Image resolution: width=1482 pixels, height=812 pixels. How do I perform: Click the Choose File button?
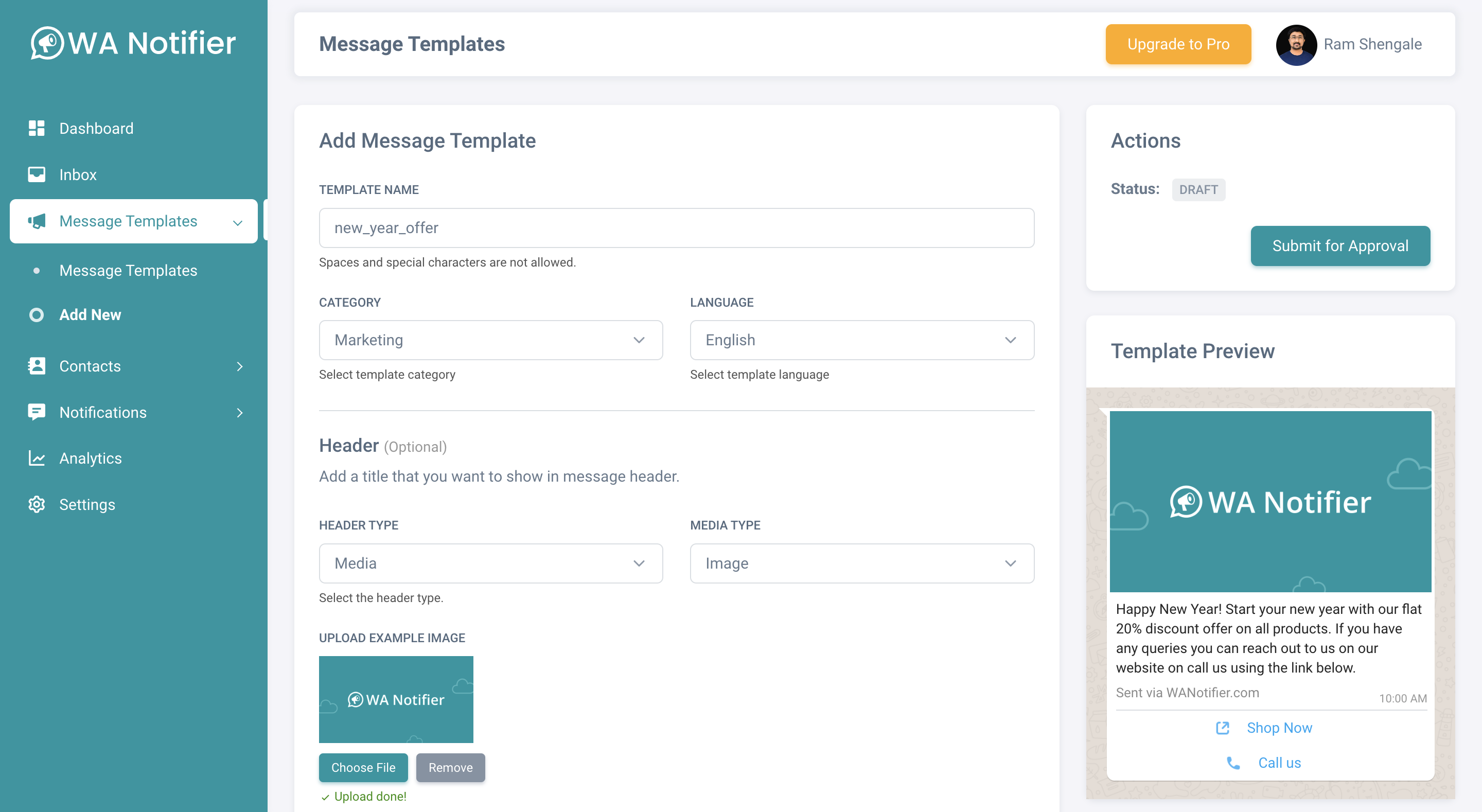(363, 768)
